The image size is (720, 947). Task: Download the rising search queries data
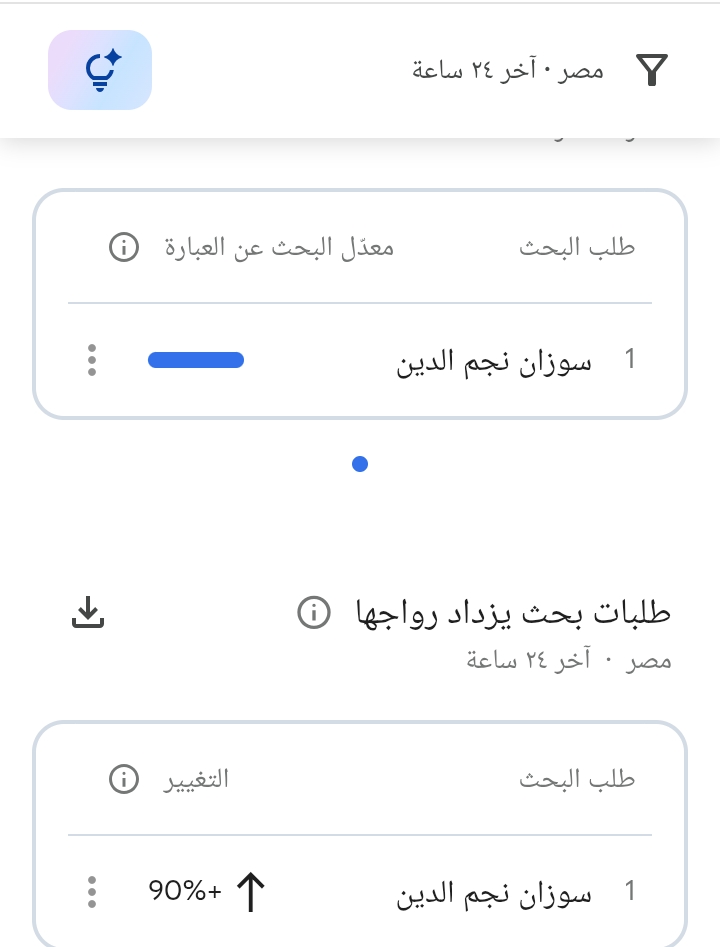point(88,613)
